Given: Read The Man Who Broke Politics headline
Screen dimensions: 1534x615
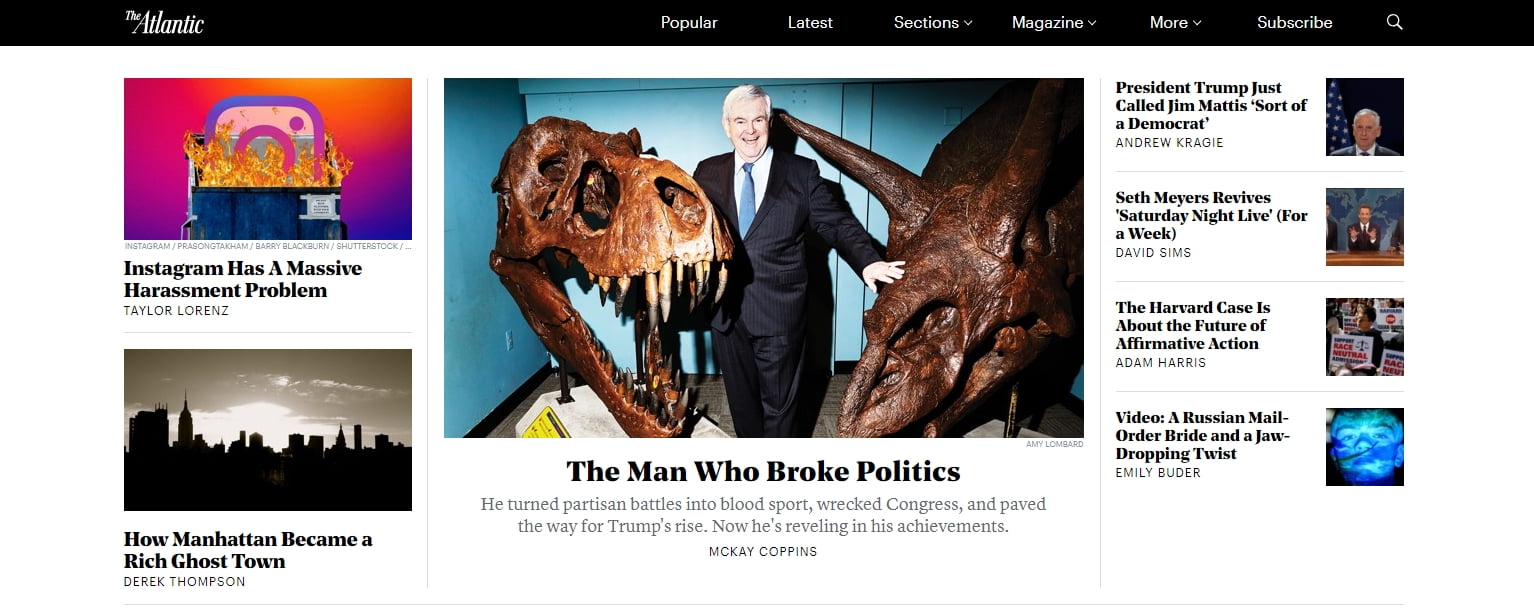Looking at the screenshot, I should coord(763,471).
